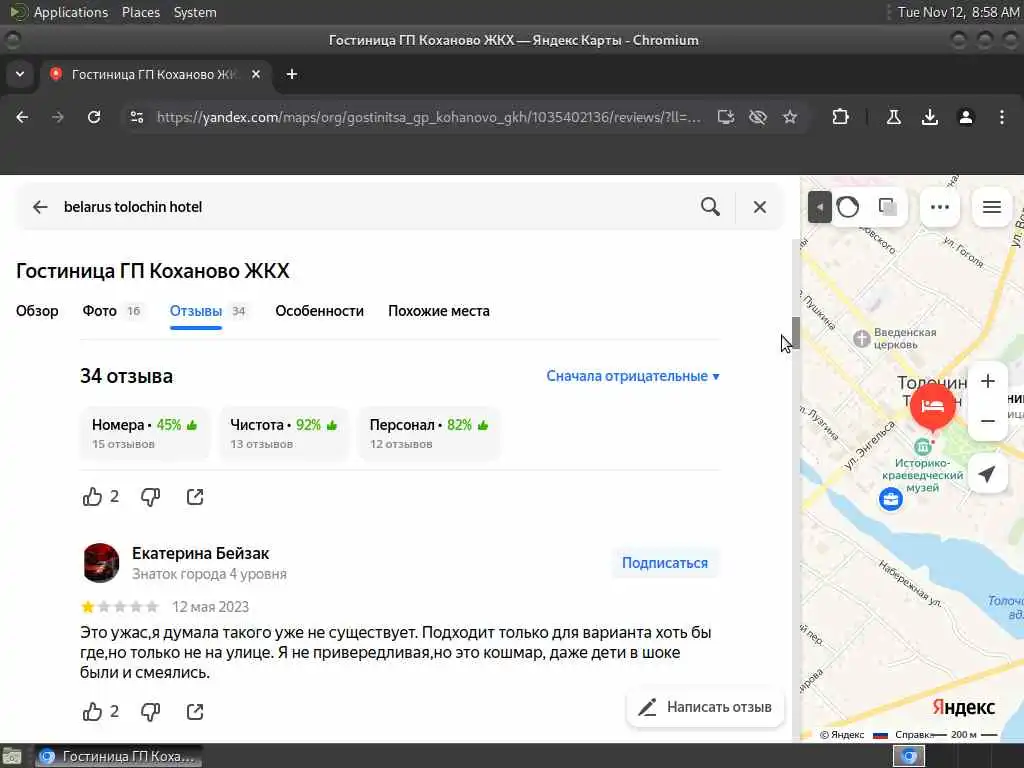Click the Историко-краеведческий музей map marker
This screenshot has height=768, width=1024.
point(922,447)
